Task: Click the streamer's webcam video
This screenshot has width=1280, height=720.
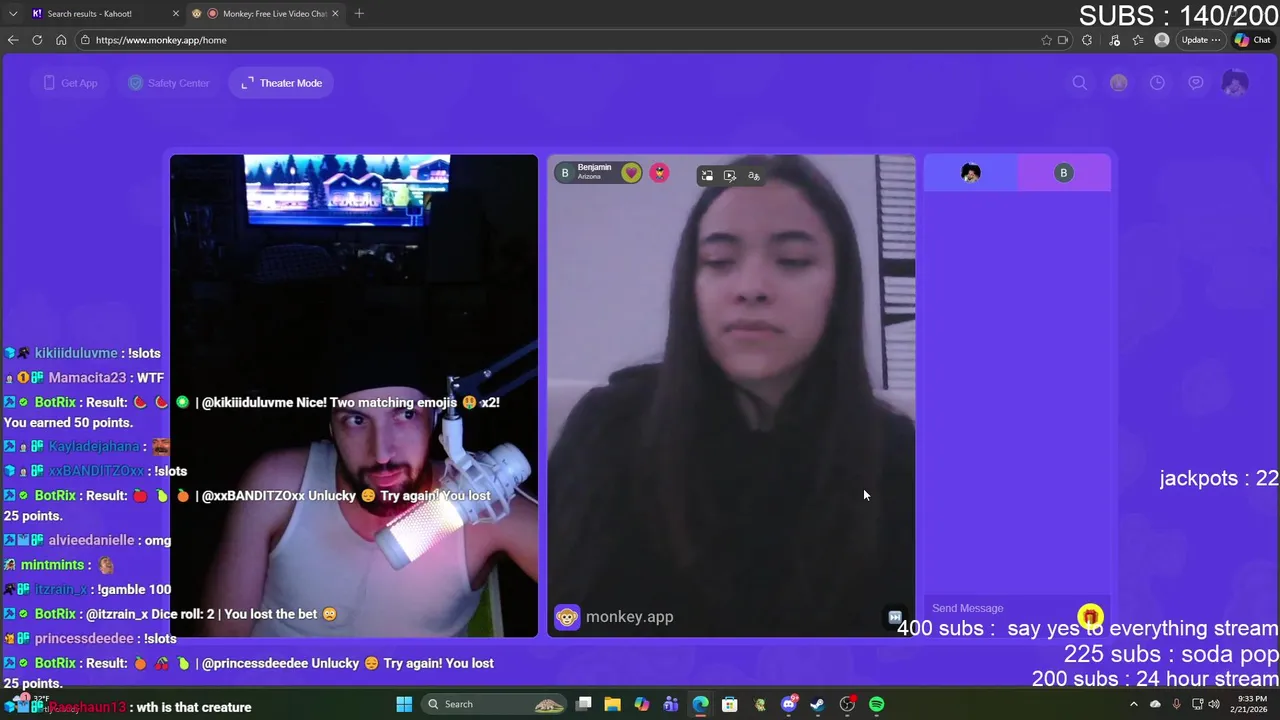Action: [354, 395]
